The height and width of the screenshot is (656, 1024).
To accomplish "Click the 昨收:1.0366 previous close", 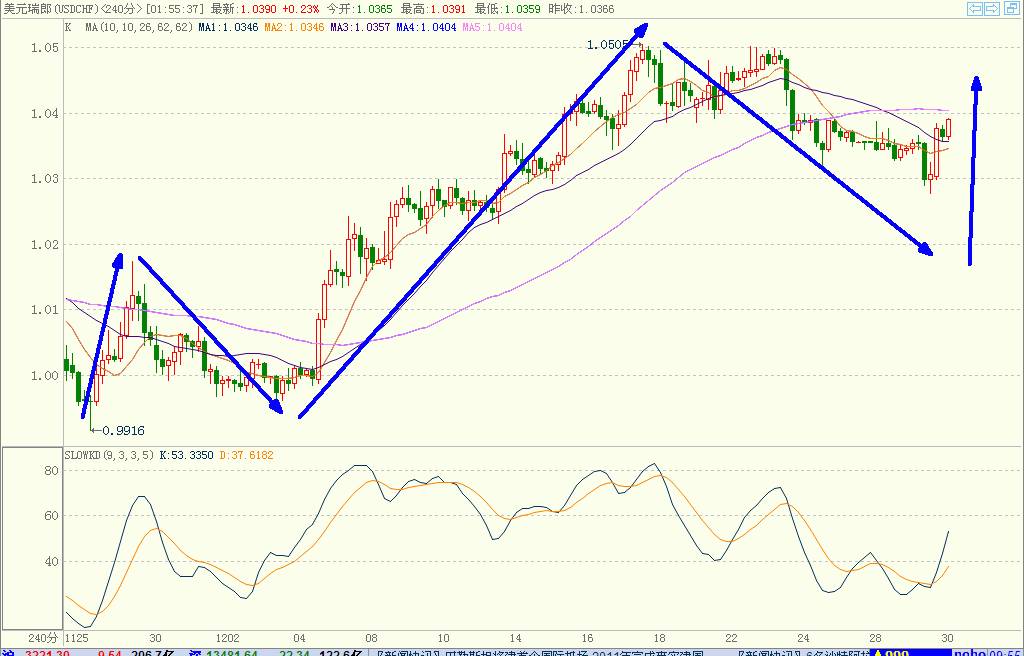I will 582,9.
